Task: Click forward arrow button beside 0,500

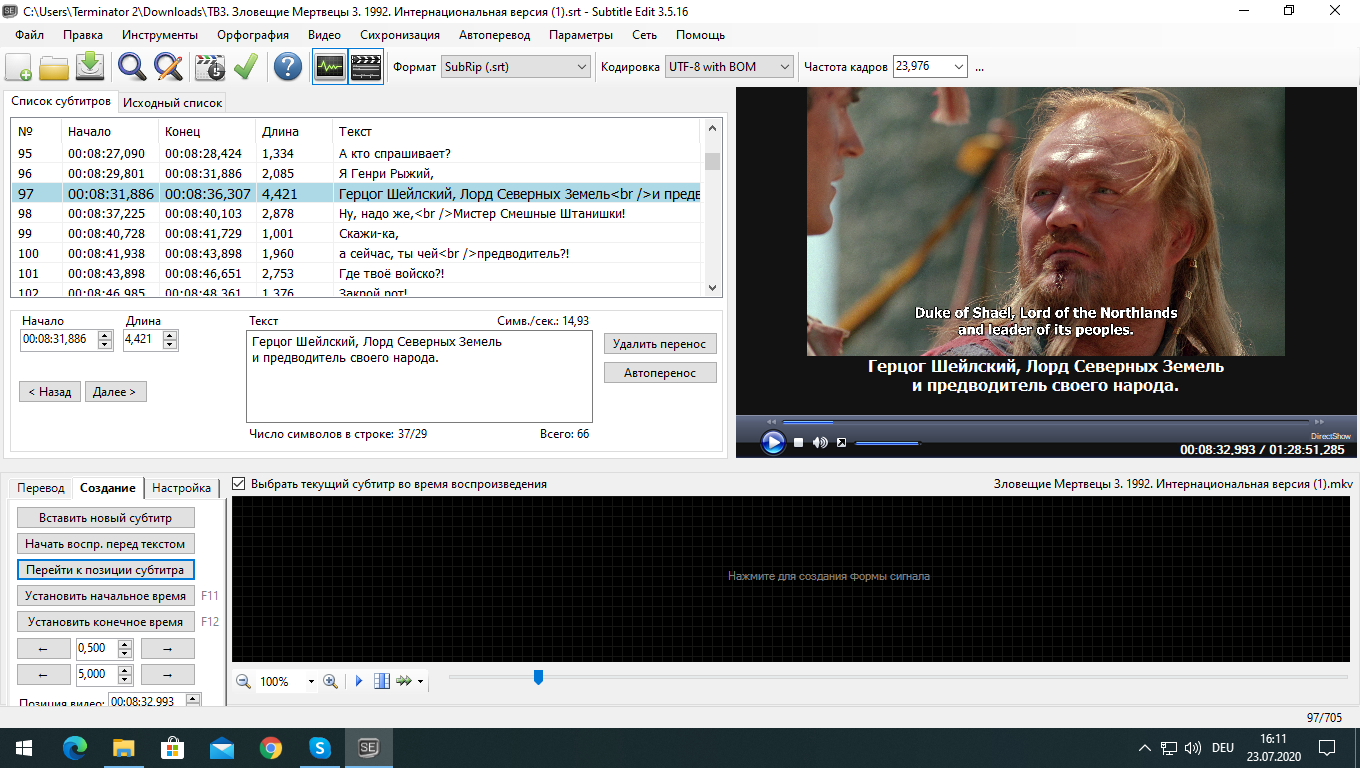Action: [167, 648]
